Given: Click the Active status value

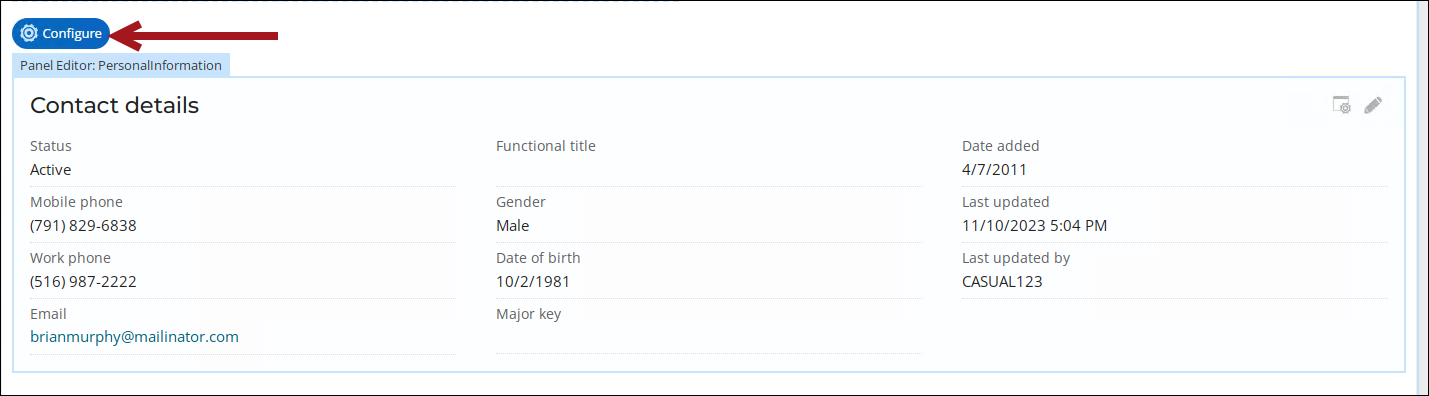Looking at the screenshot, I should (50, 170).
